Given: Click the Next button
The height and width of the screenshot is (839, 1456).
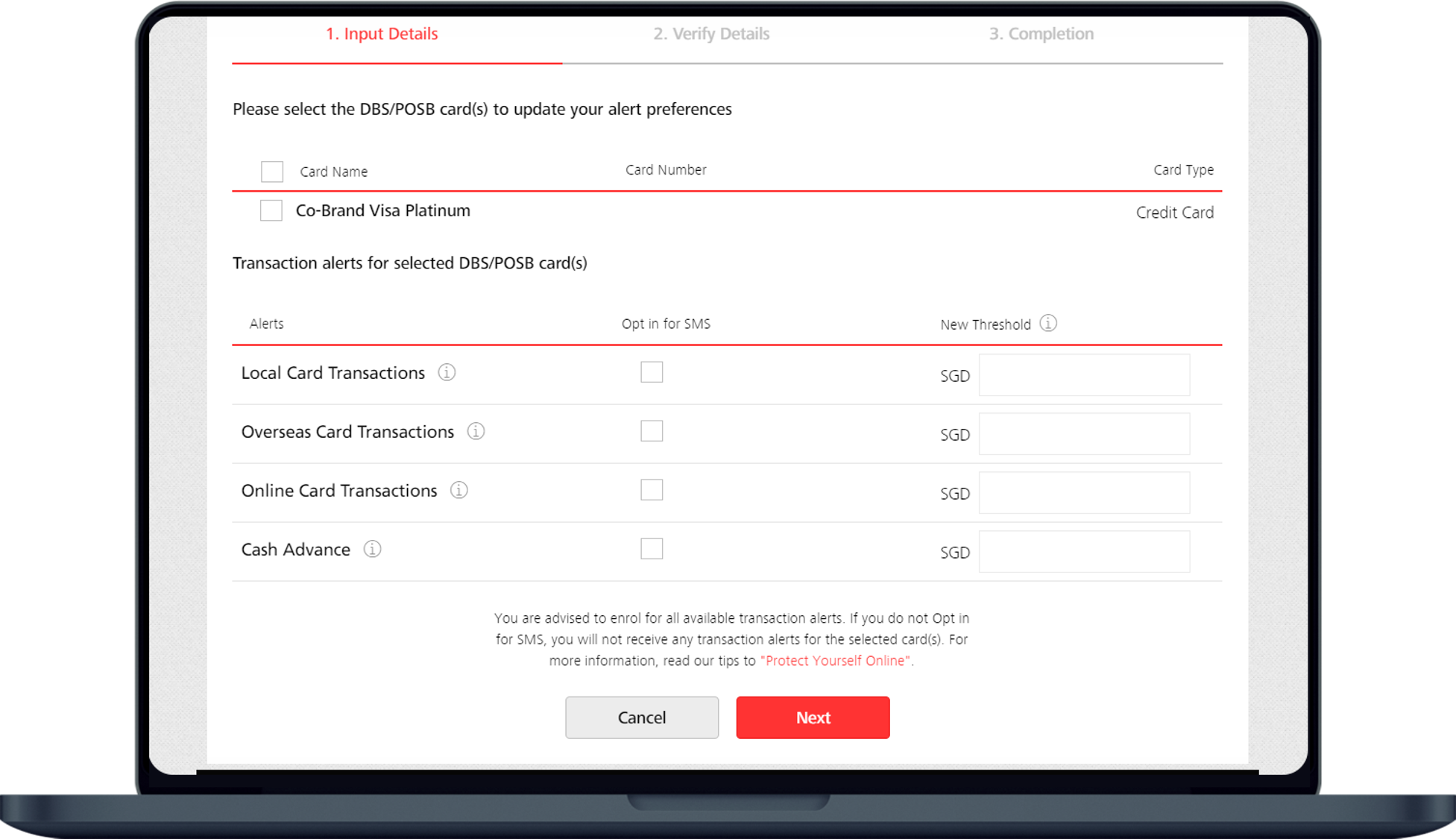Looking at the screenshot, I should click(813, 717).
